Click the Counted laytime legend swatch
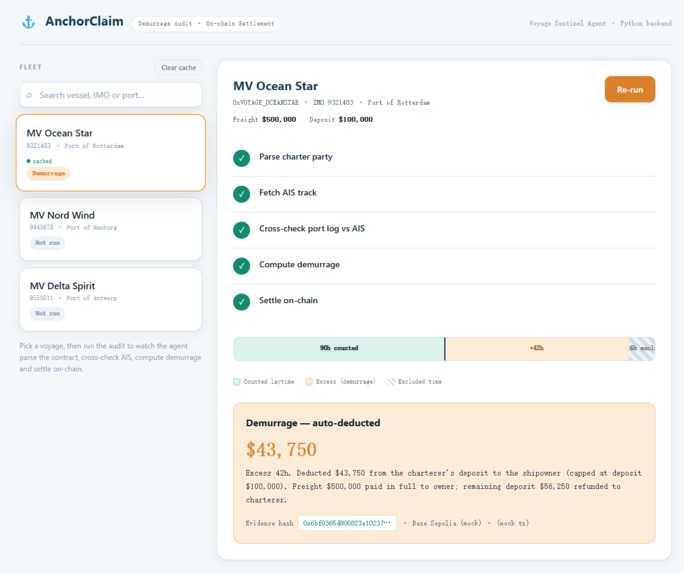The height and width of the screenshot is (573, 684). pyautogui.click(x=237, y=382)
